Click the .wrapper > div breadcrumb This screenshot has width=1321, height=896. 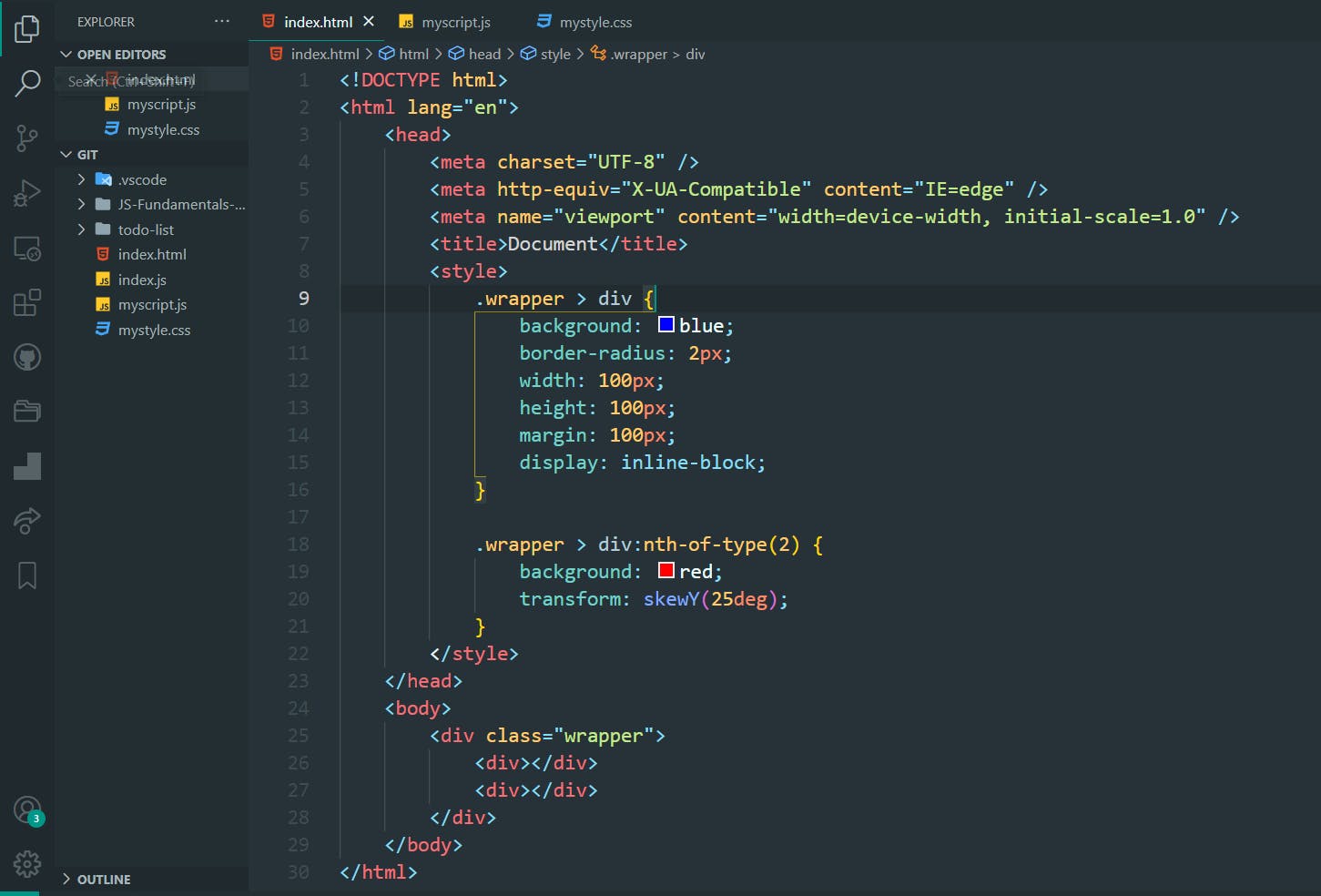[x=648, y=54]
